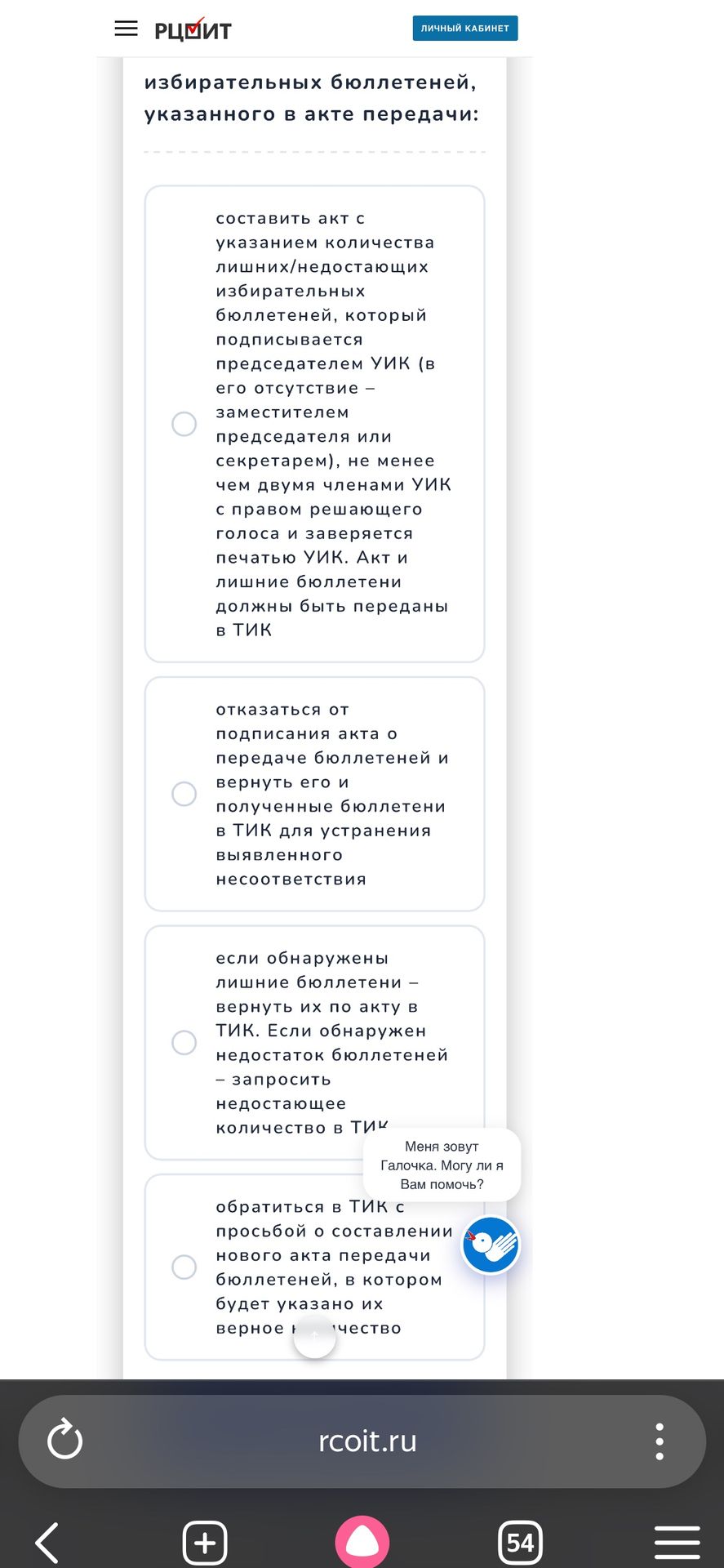Open the browser bottom-bar main menu
Viewport: 724px width, 1568px height.
click(x=677, y=1543)
